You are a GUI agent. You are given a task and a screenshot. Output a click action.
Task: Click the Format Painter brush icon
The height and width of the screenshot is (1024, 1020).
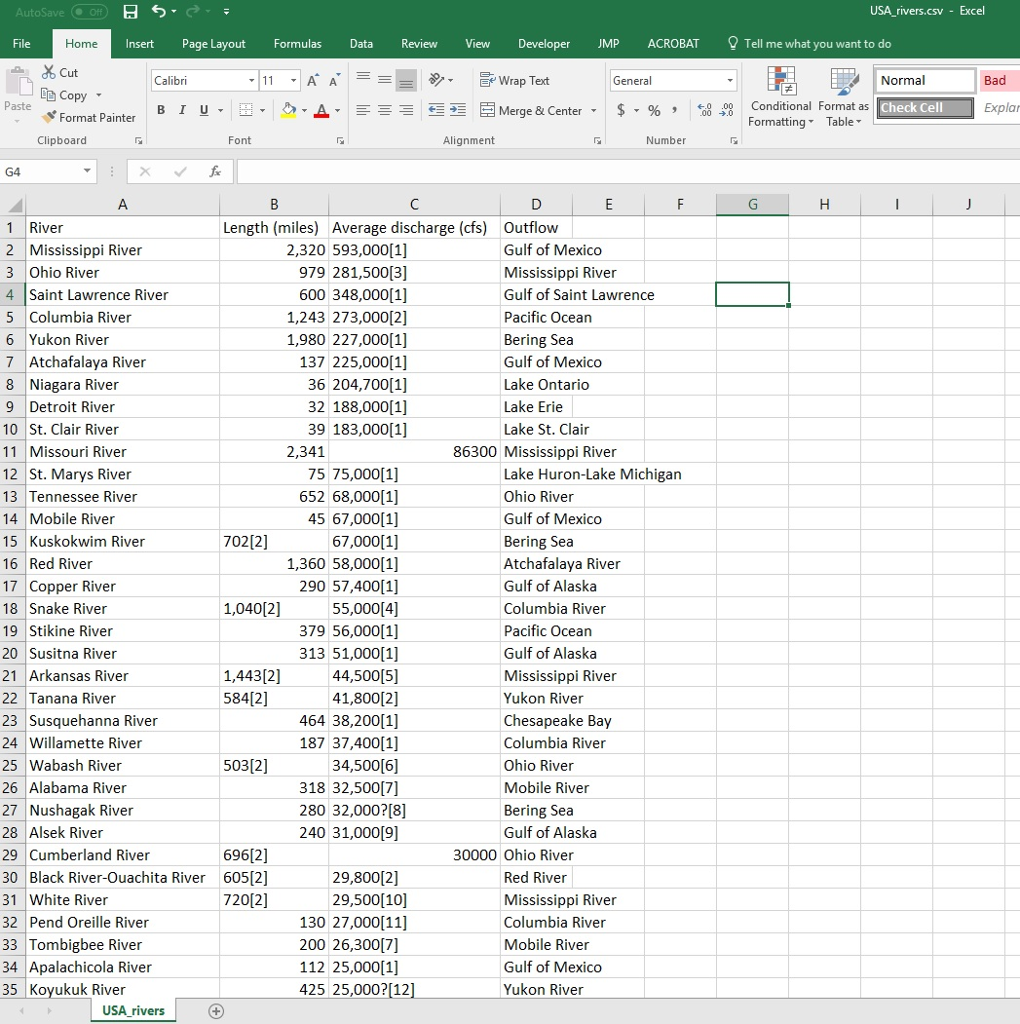coord(50,118)
